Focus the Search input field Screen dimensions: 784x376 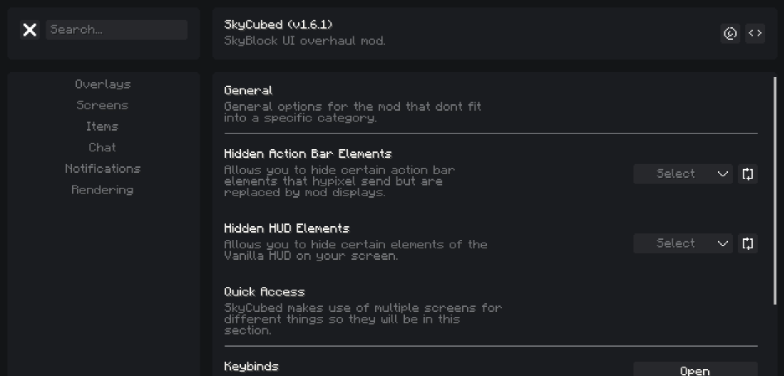[116, 30]
